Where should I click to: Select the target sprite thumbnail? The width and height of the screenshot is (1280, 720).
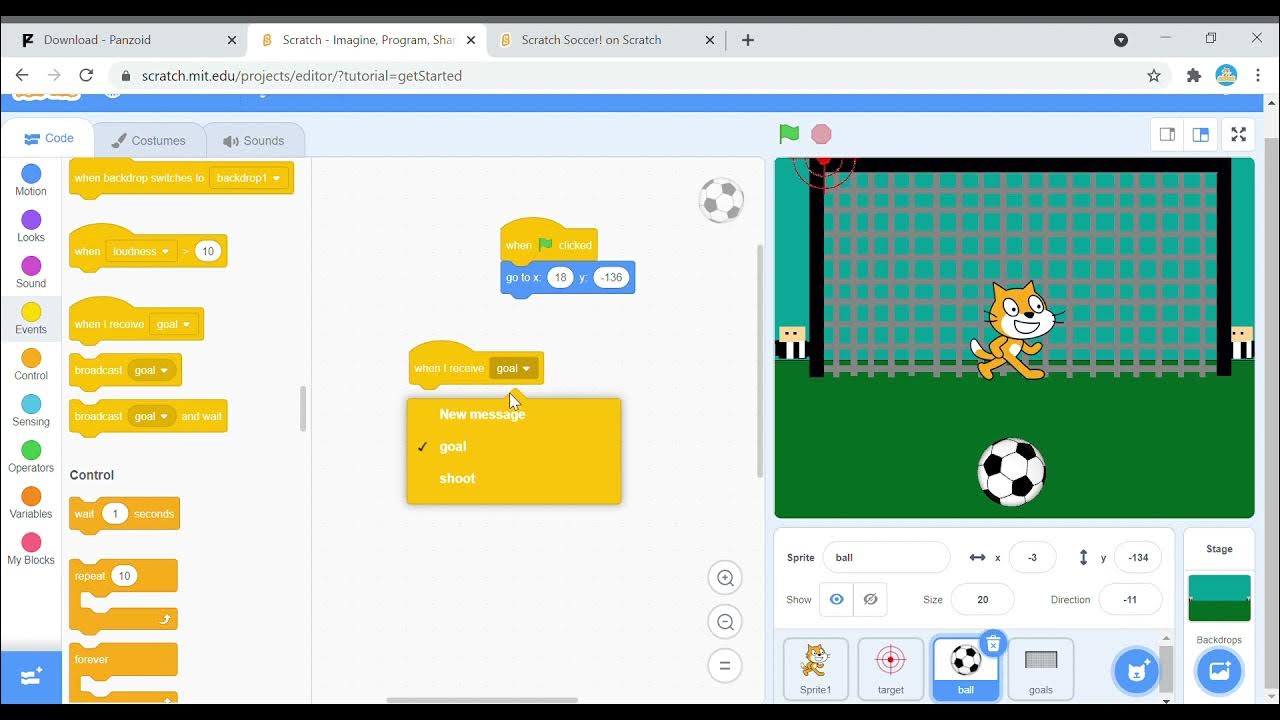coord(890,669)
